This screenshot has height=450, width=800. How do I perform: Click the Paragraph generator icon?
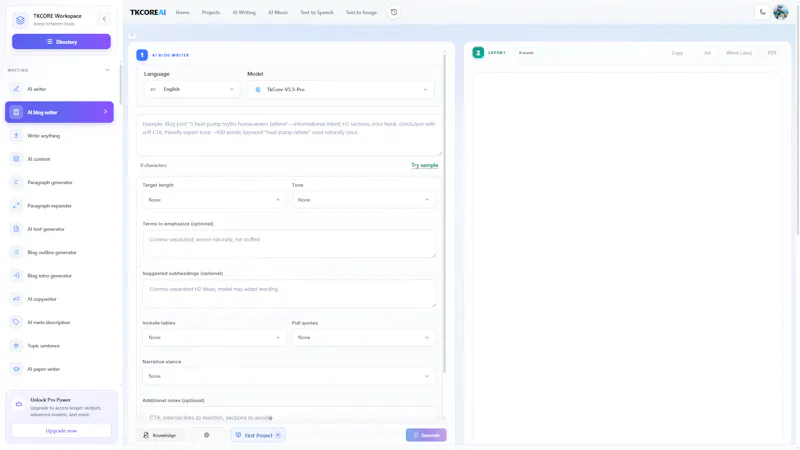16,182
